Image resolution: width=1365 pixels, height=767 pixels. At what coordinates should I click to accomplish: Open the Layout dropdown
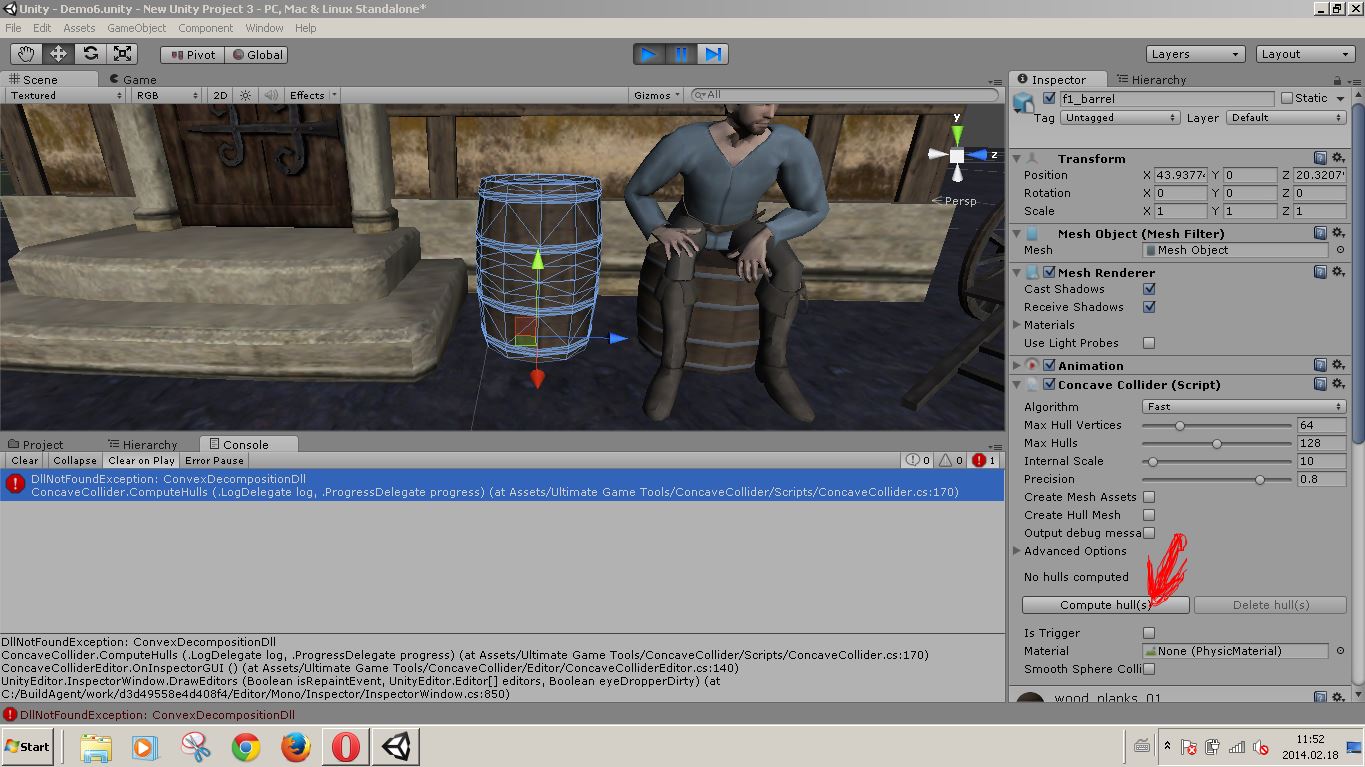1305,54
